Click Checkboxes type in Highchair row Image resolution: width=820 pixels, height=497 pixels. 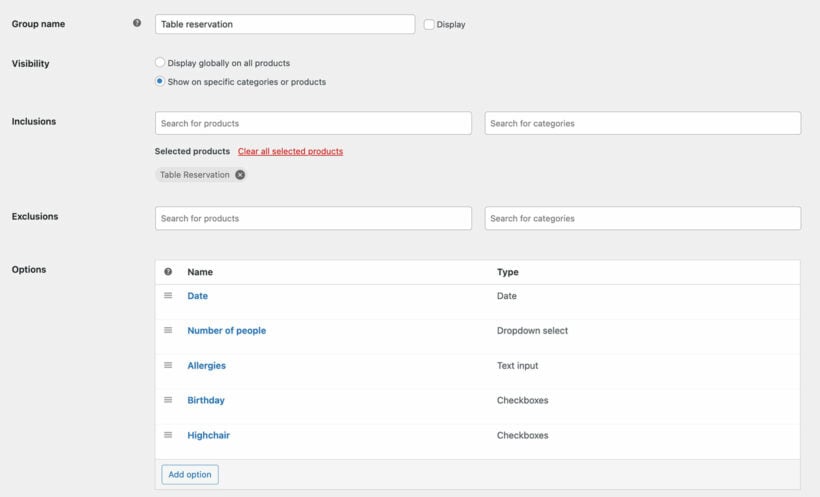pyautogui.click(x=522, y=435)
